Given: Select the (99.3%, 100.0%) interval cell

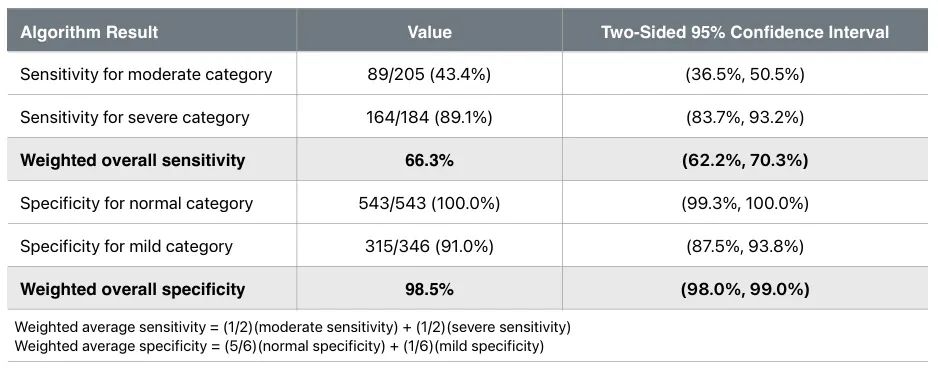Looking at the screenshot, I should click(745, 203).
